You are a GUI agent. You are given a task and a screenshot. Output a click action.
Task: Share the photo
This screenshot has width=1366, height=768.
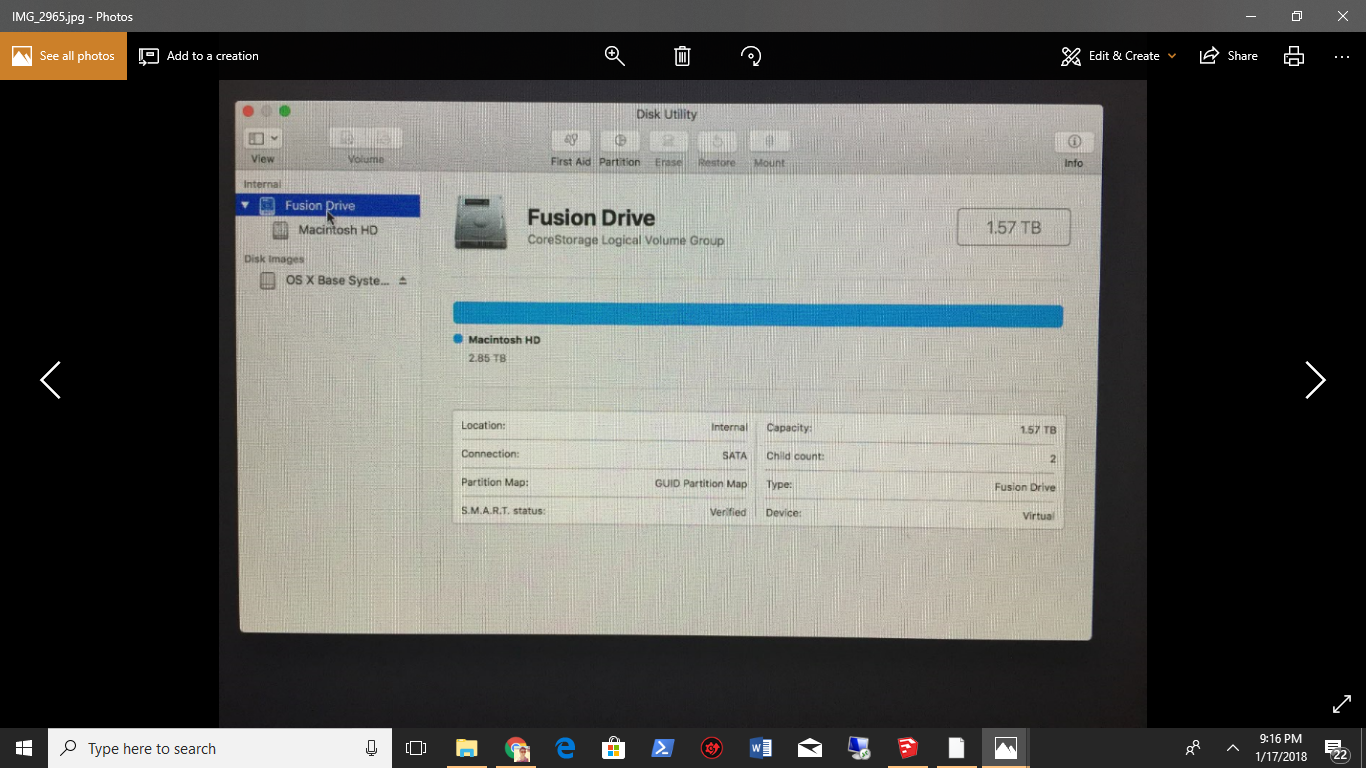pyautogui.click(x=1229, y=56)
